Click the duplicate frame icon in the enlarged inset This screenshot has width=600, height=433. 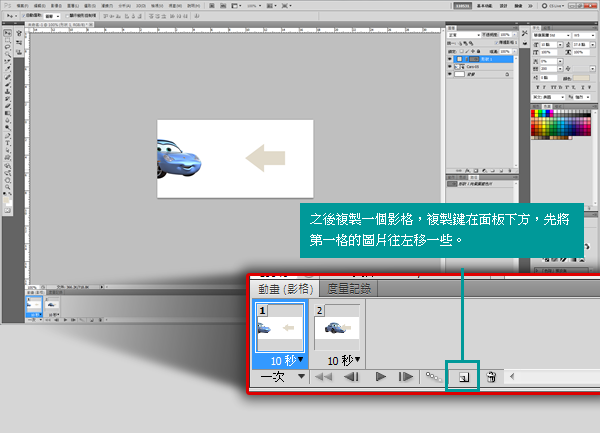(x=463, y=378)
